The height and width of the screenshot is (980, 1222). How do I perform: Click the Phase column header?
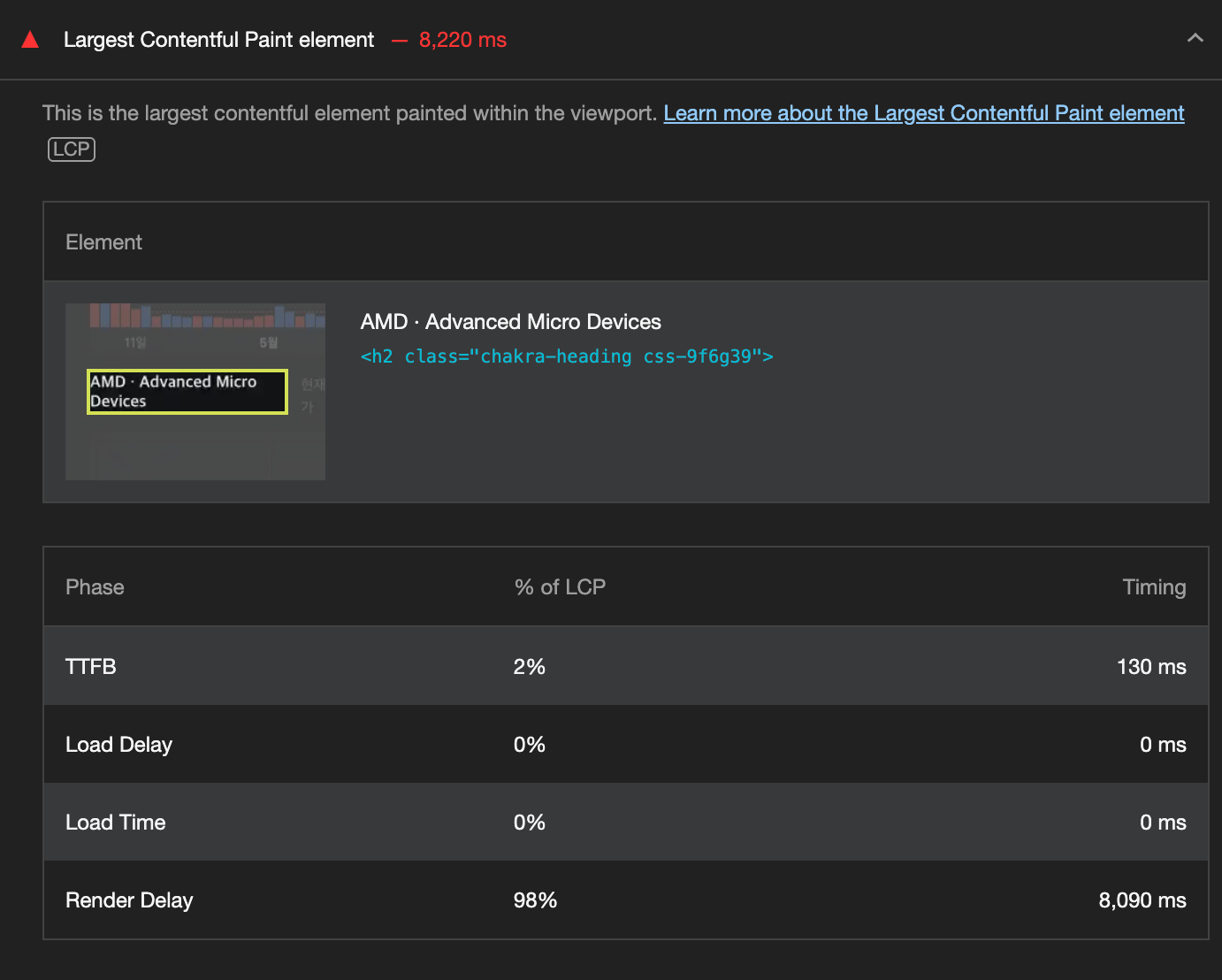95,587
